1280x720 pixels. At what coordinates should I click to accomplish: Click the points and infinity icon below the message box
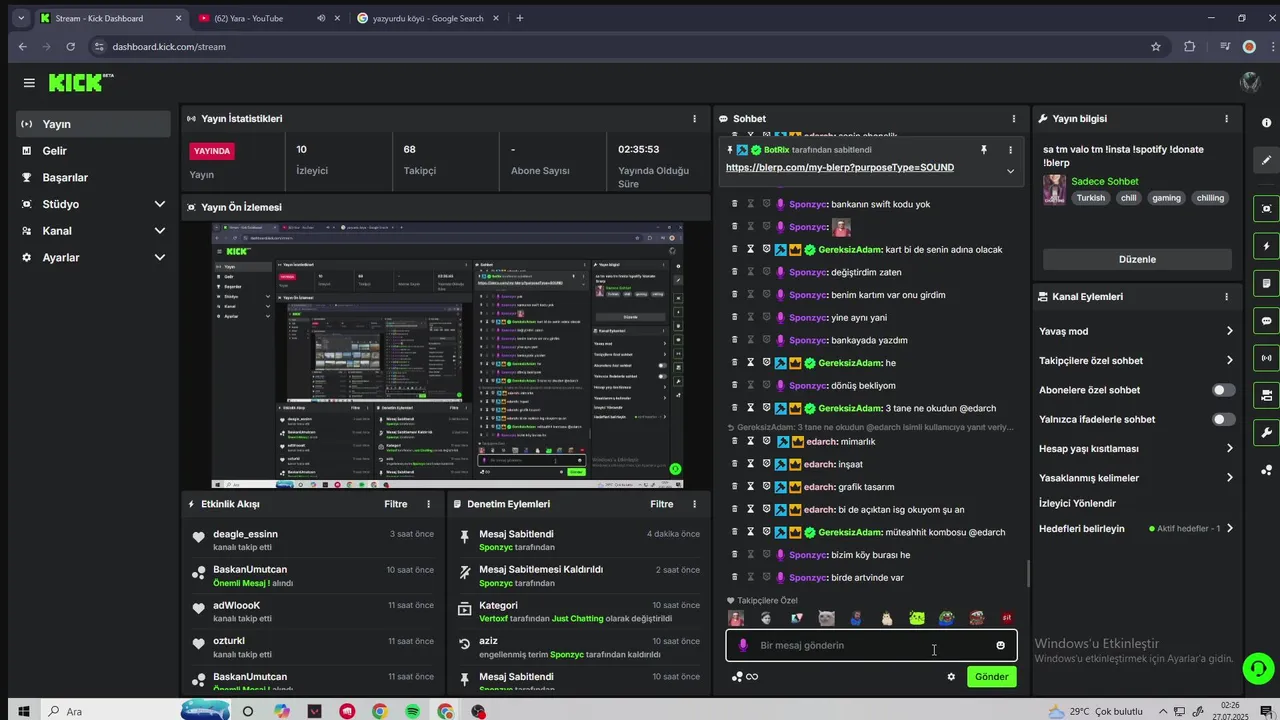click(745, 677)
